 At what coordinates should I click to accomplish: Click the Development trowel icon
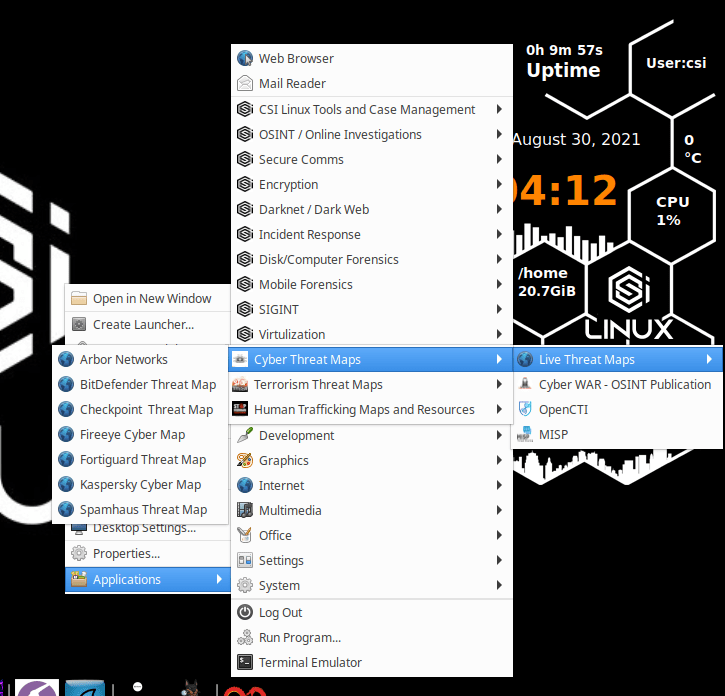(245, 435)
